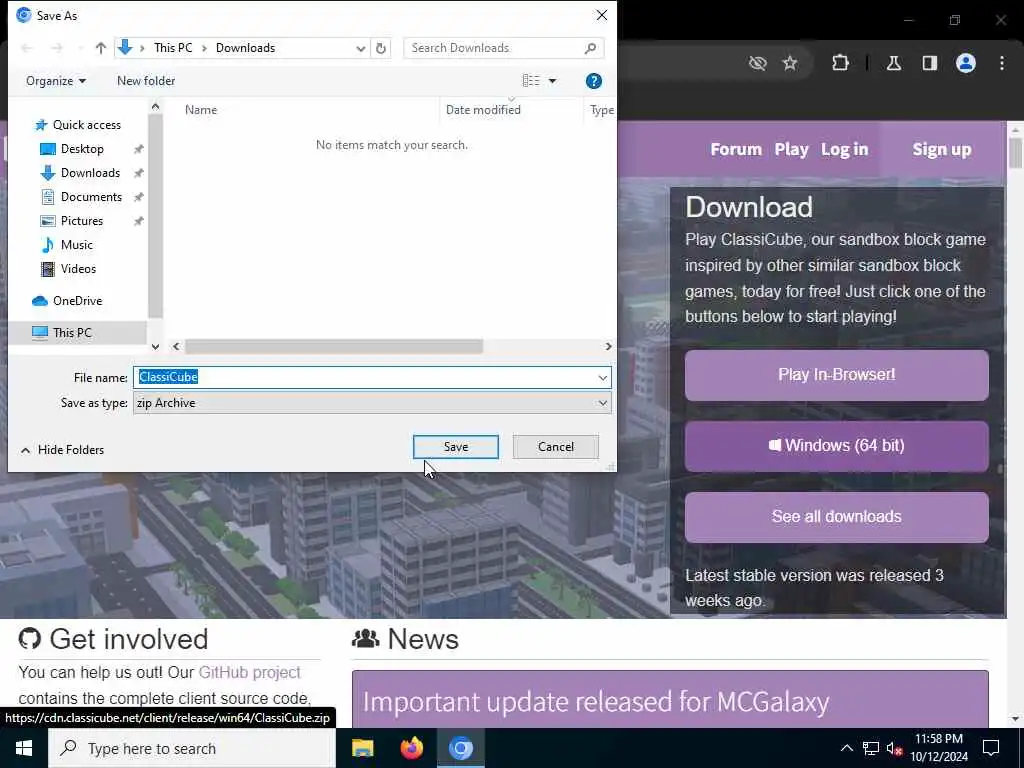
Task: Open the Chrome extensions puzzle icon
Action: tap(840, 63)
